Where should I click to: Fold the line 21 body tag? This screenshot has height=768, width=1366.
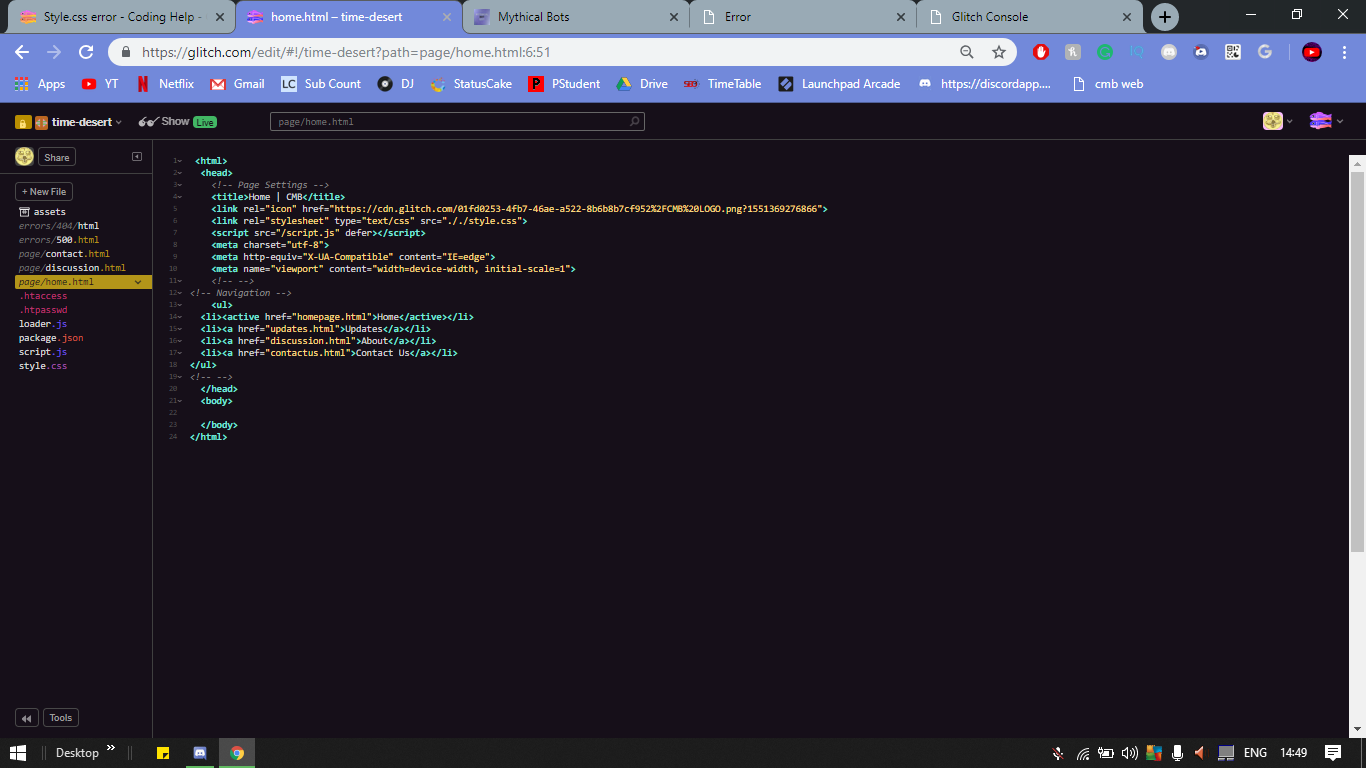point(179,401)
